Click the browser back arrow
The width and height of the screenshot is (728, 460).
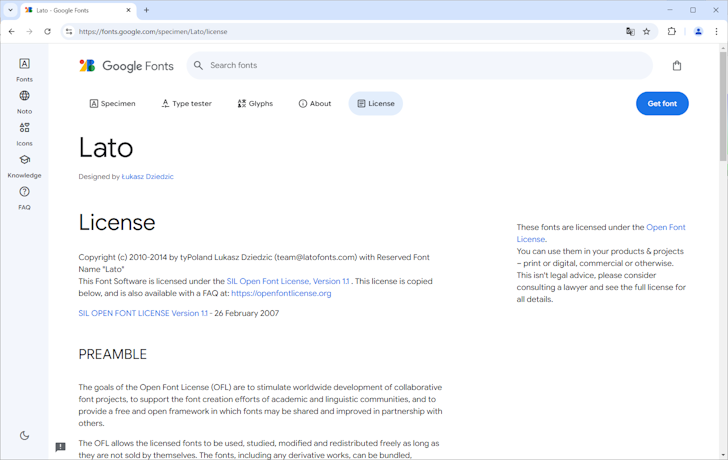tap(12, 32)
